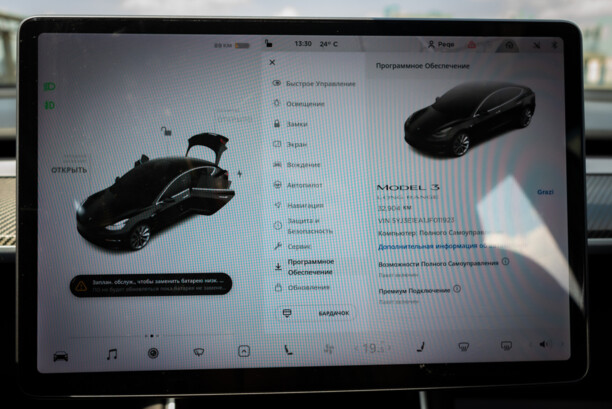Lower the volume with left arrow
612x409 pixels.
pos(530,345)
